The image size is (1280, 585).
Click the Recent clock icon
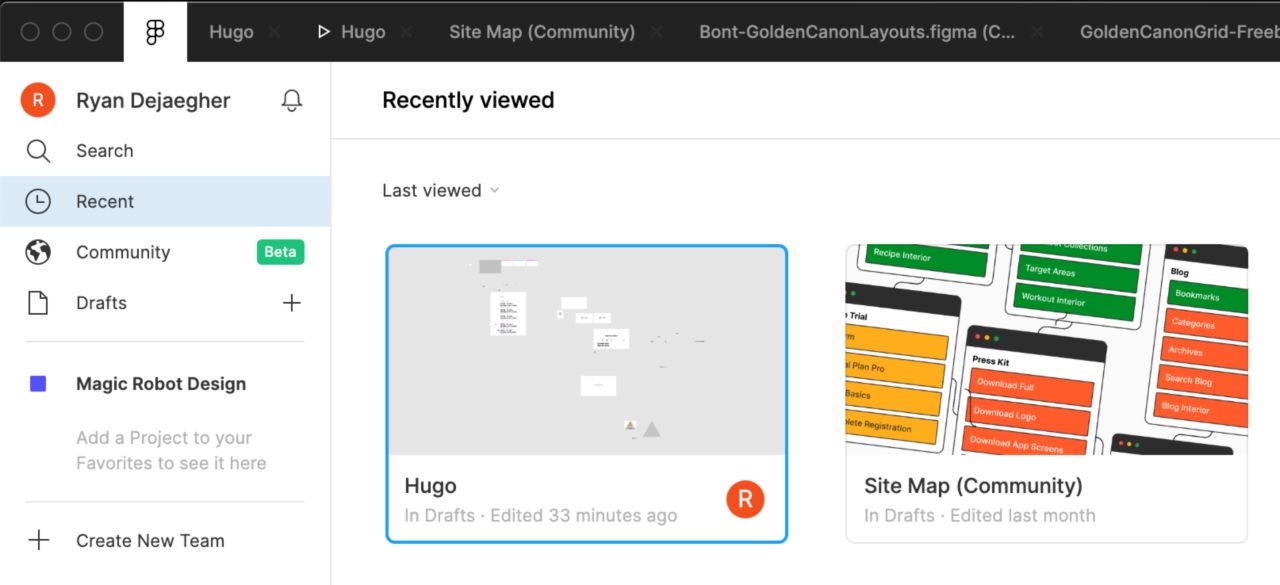coord(38,201)
